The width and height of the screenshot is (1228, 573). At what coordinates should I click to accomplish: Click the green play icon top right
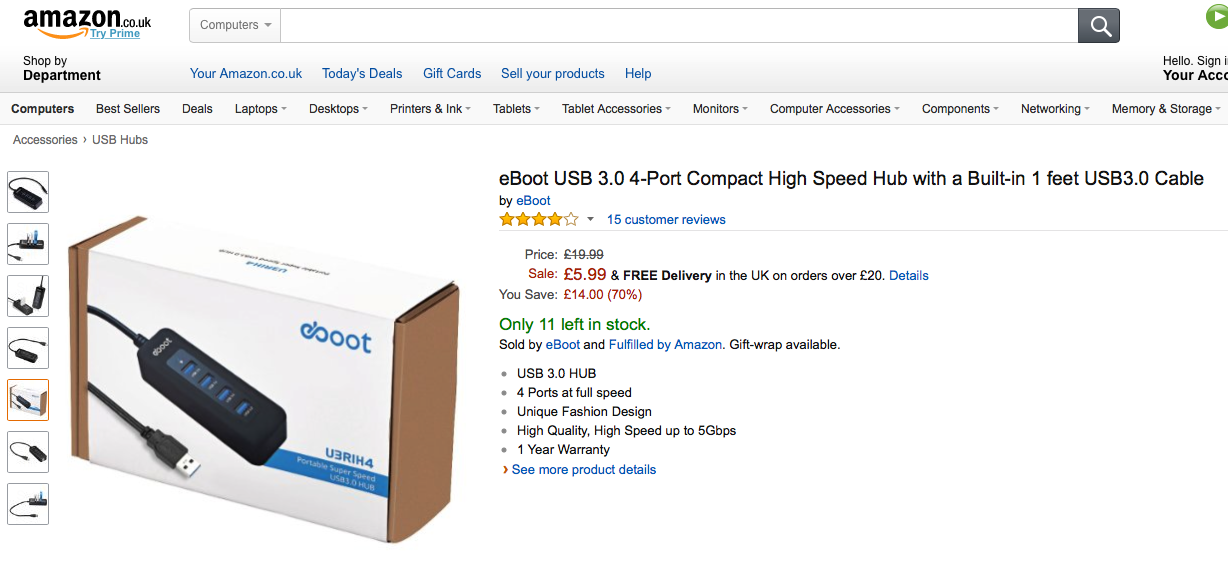(1216, 17)
